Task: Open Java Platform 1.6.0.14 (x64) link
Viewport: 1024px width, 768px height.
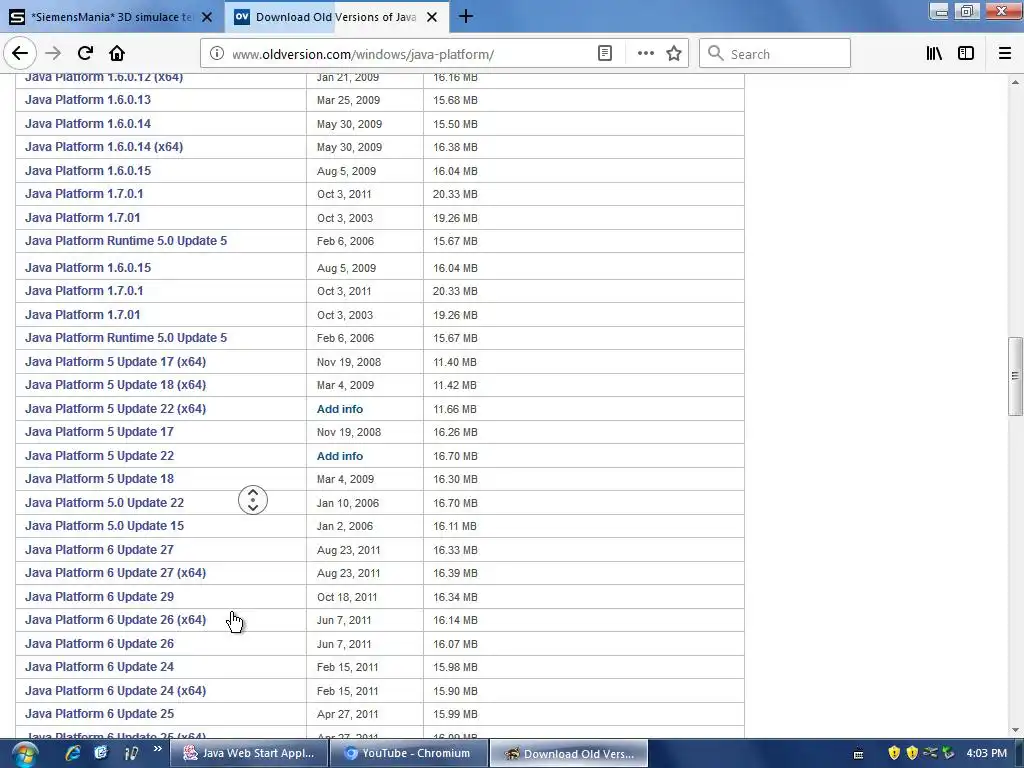Action: click(104, 147)
